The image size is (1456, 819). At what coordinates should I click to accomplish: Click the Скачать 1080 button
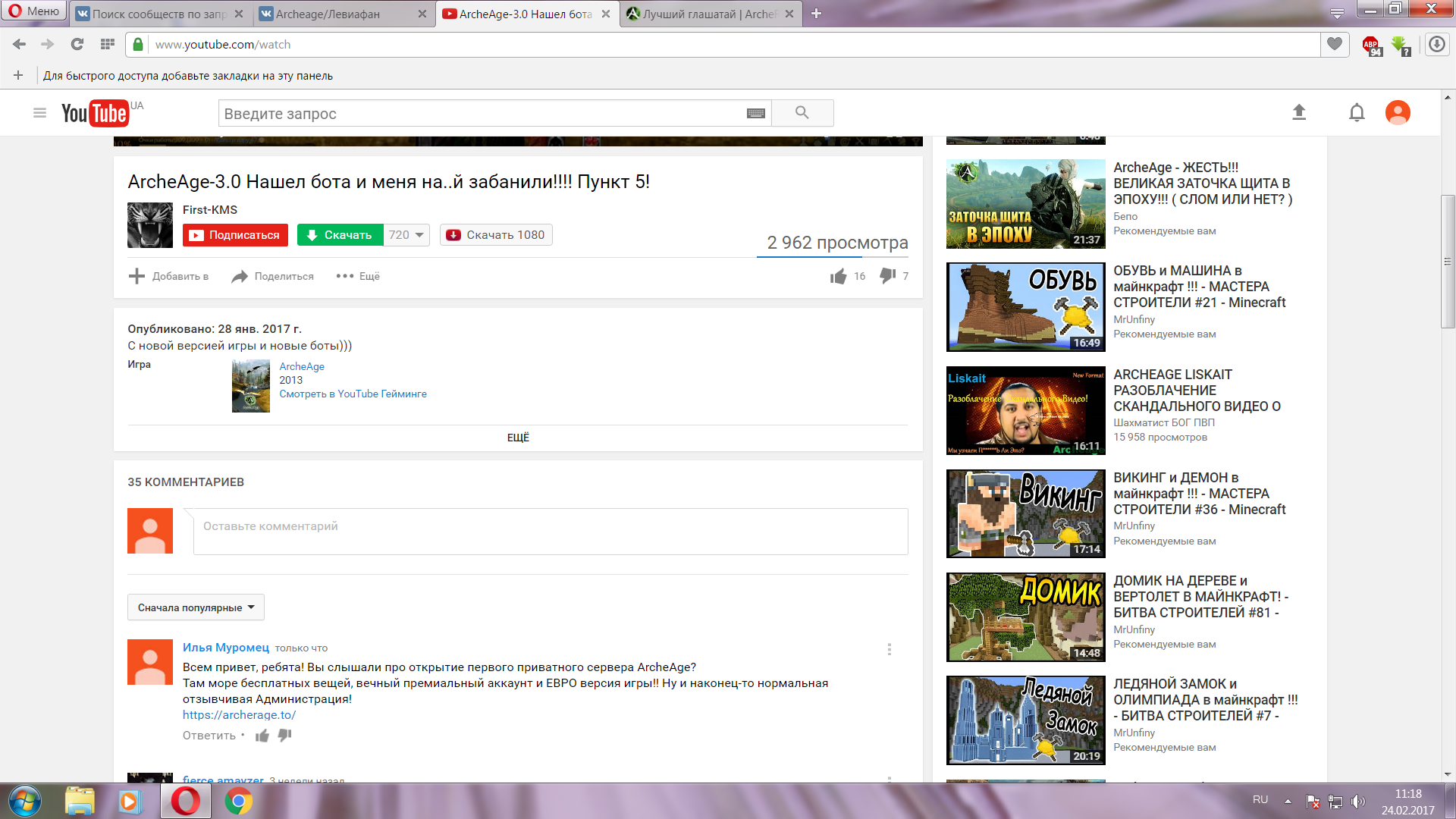click(x=496, y=235)
